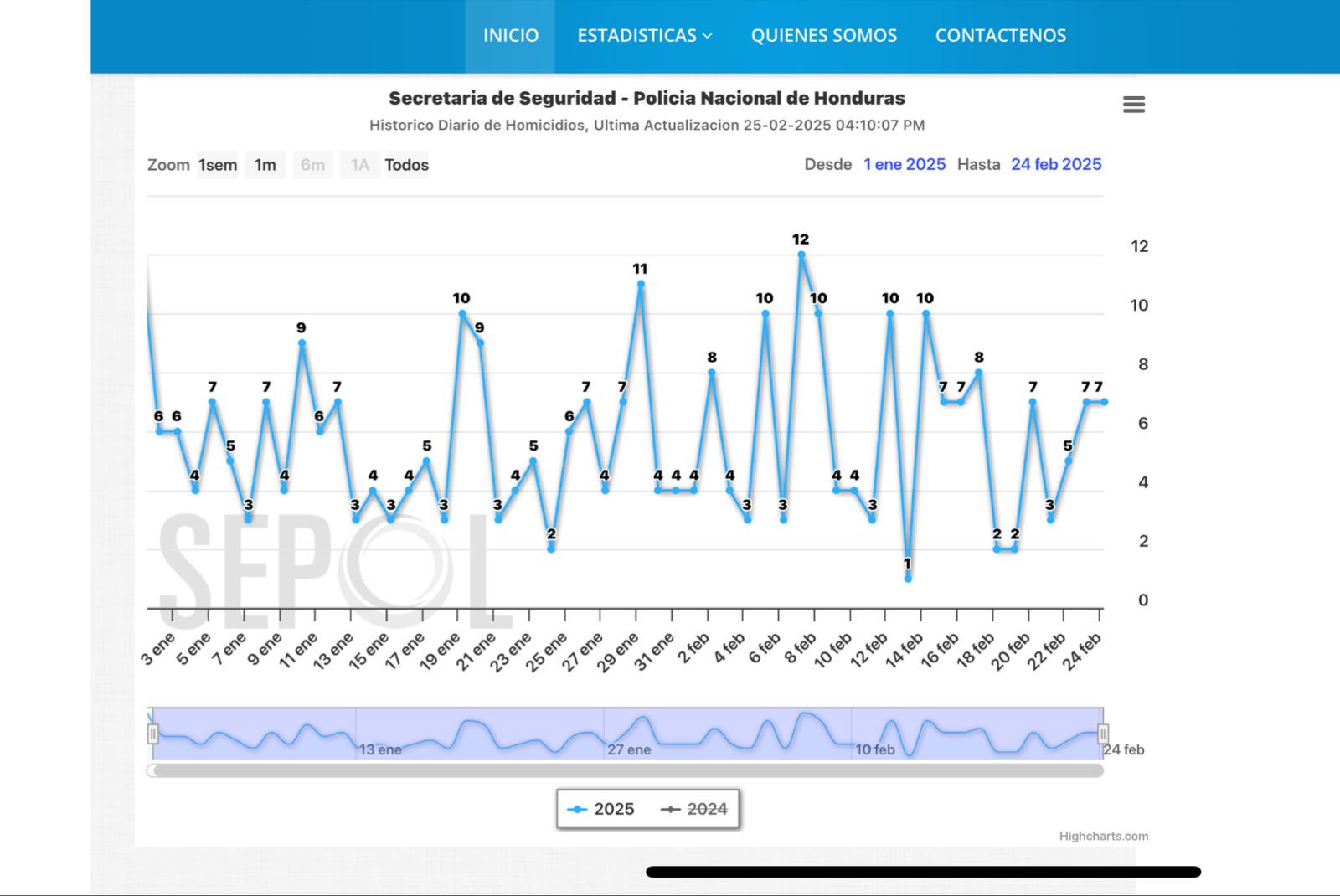The image size is (1340, 896).
Task: Select the Todos zoom option
Action: pos(406,165)
